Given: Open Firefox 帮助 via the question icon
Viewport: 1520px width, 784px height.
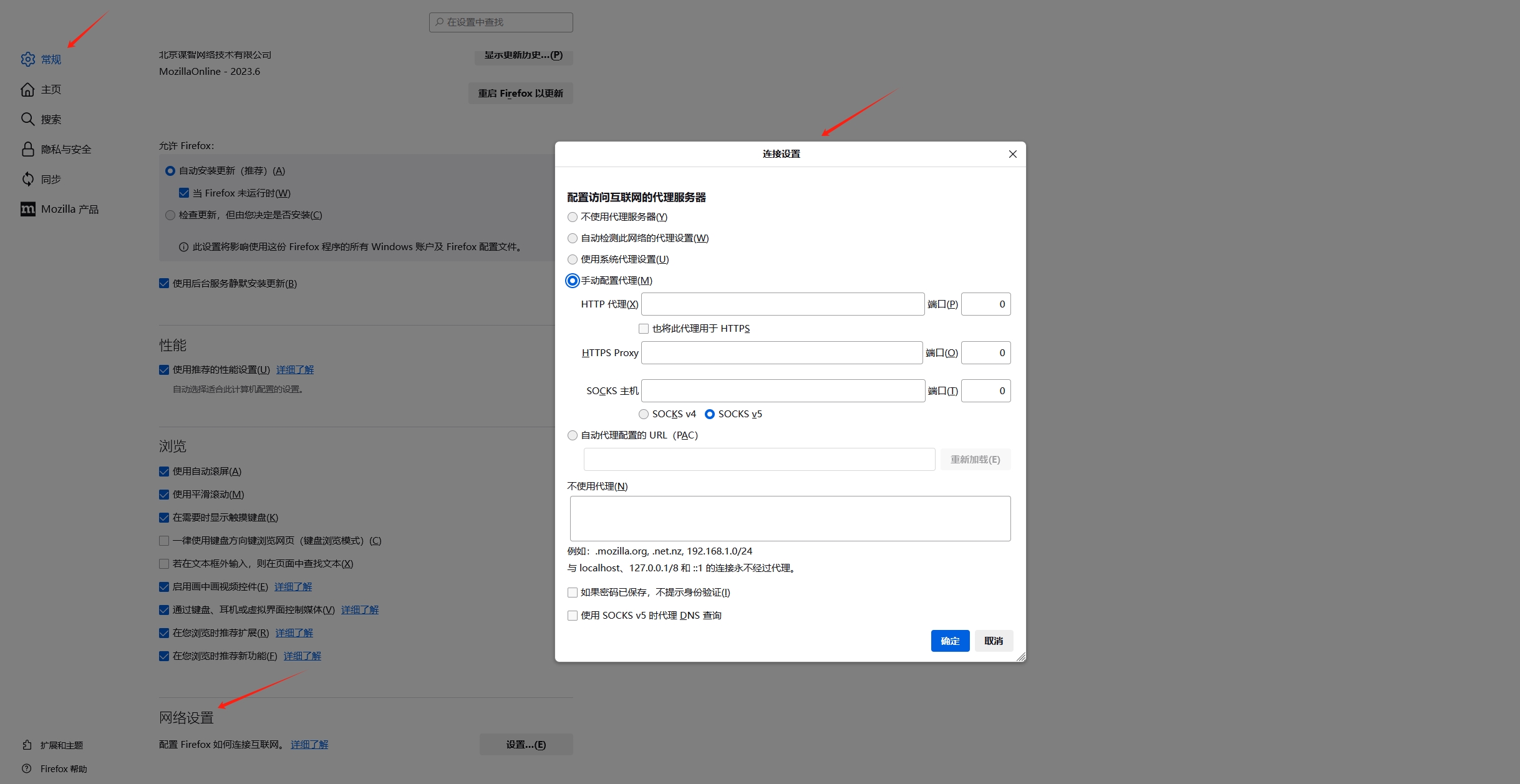Looking at the screenshot, I should coord(27,768).
